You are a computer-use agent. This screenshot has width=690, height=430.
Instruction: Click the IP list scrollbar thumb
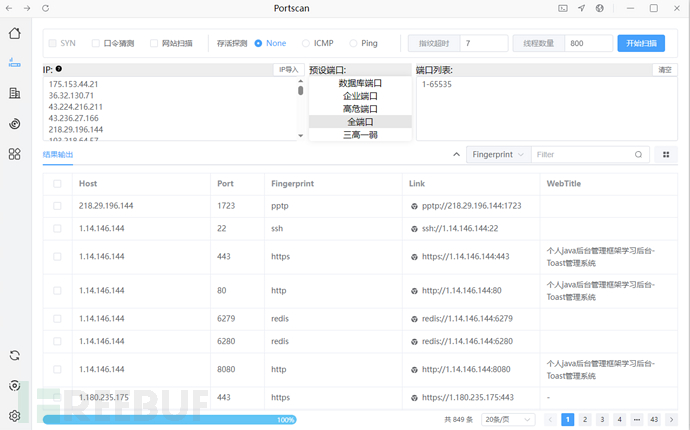click(301, 90)
